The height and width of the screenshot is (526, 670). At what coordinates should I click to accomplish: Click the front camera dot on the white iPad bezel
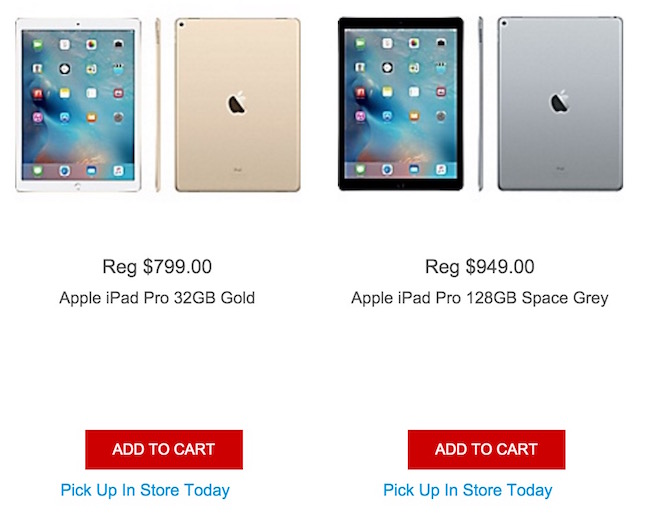tap(78, 24)
